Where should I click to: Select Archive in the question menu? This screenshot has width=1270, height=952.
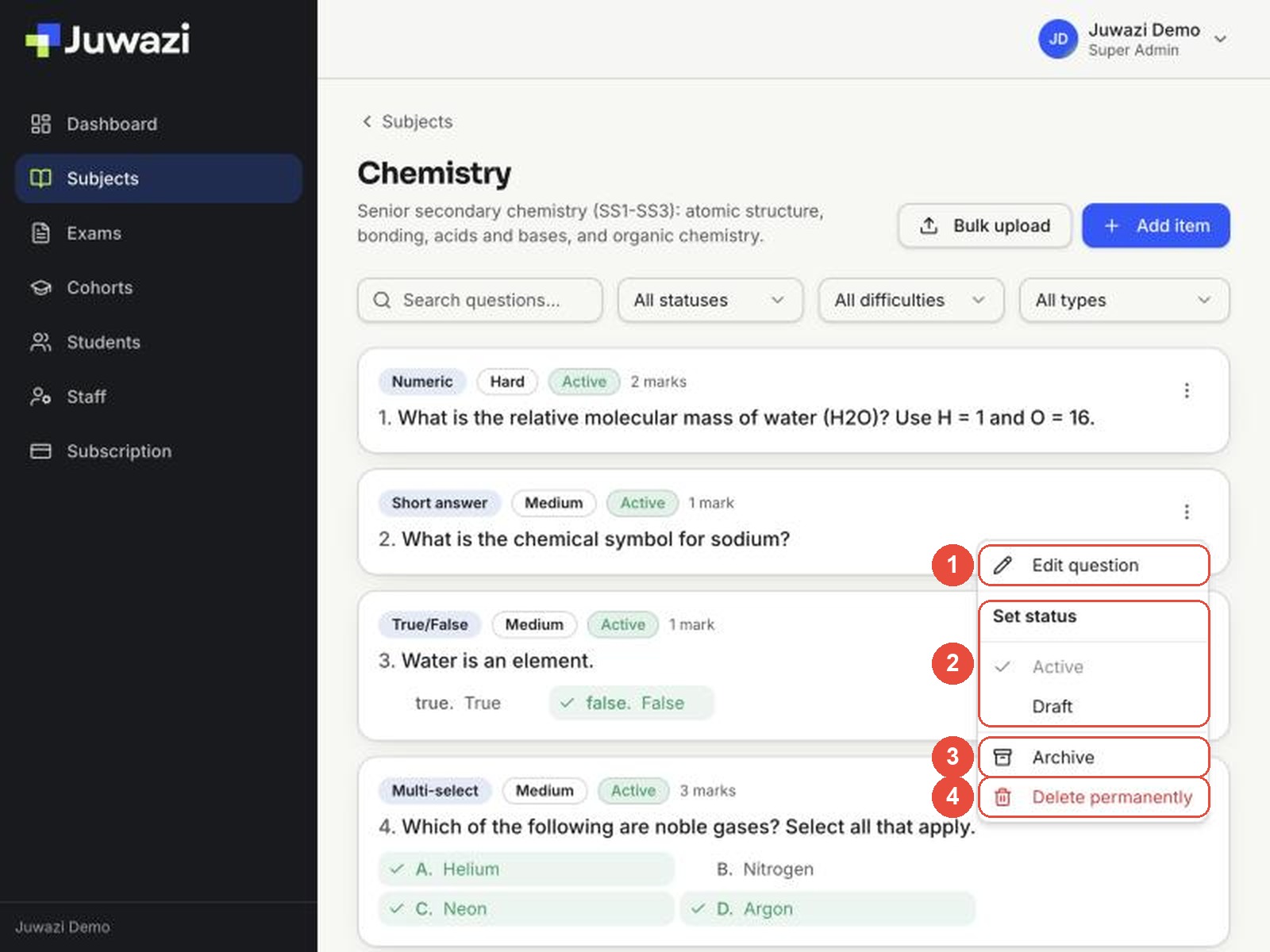tap(1094, 758)
